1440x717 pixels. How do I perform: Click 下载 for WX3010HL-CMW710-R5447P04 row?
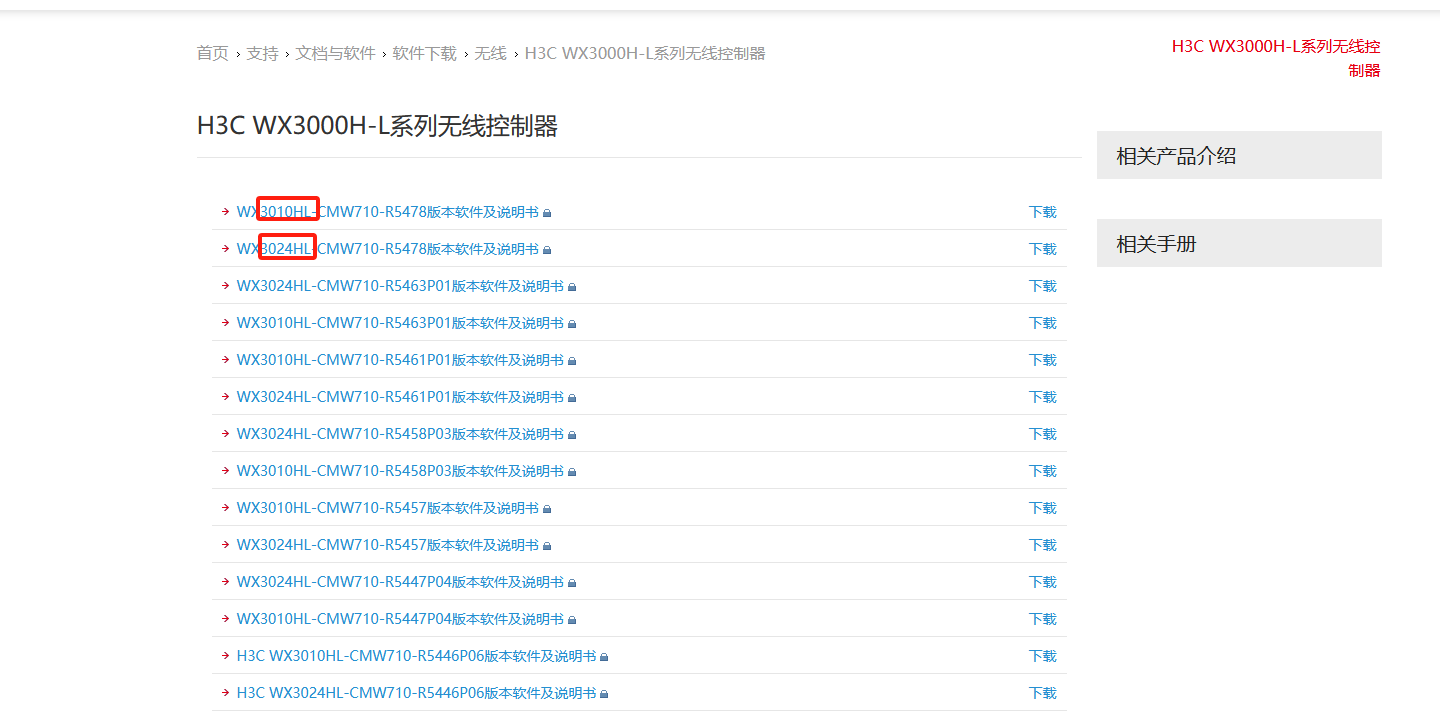[x=1043, y=619]
